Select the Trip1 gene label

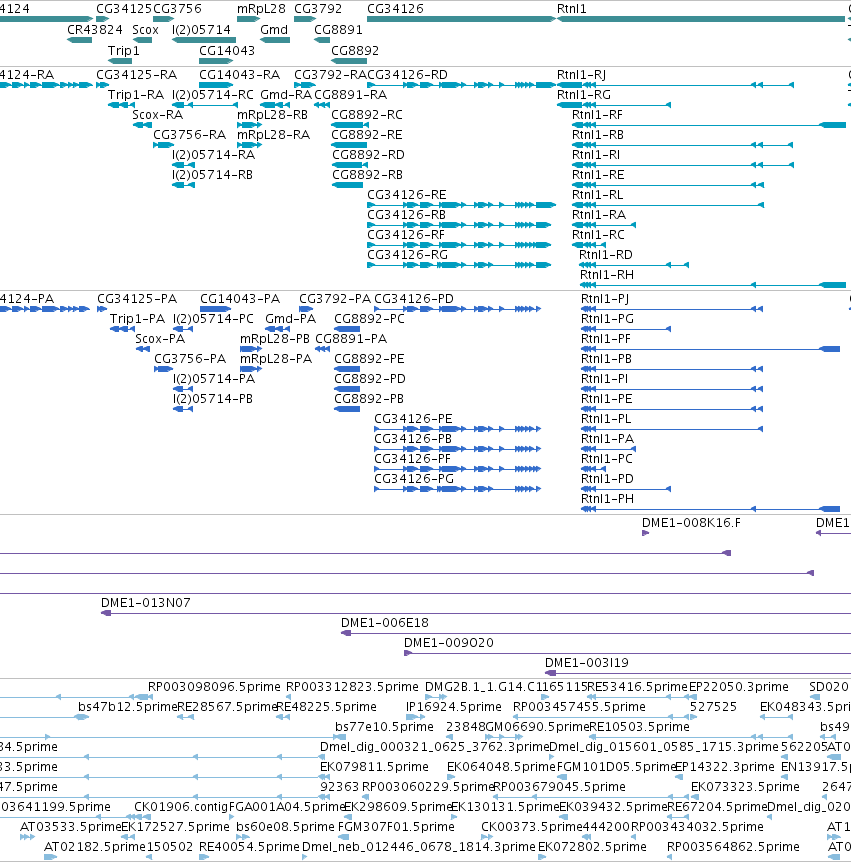click(124, 51)
